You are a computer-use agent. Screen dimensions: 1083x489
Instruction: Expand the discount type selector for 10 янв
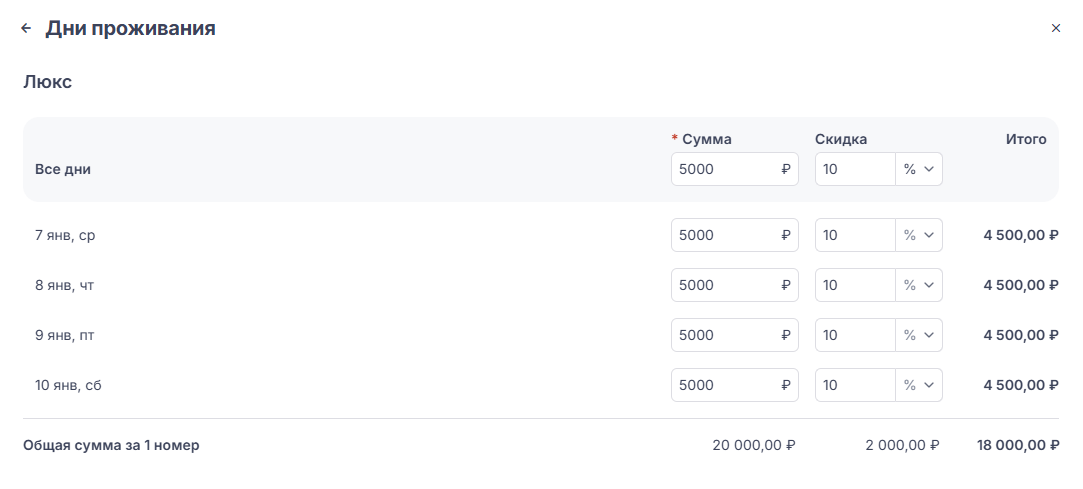919,385
